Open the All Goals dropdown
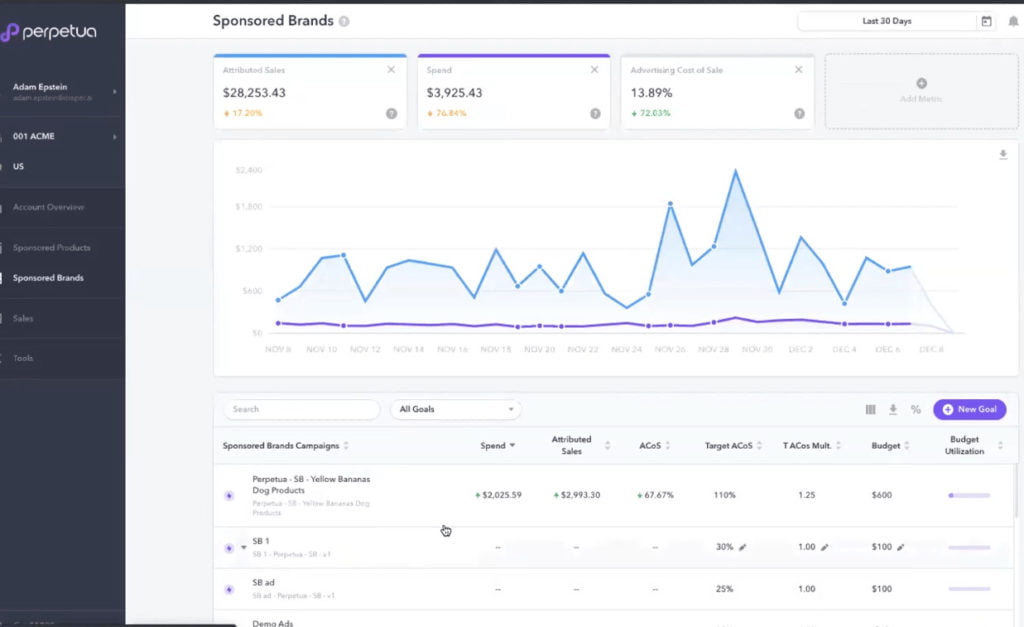 [x=456, y=410]
